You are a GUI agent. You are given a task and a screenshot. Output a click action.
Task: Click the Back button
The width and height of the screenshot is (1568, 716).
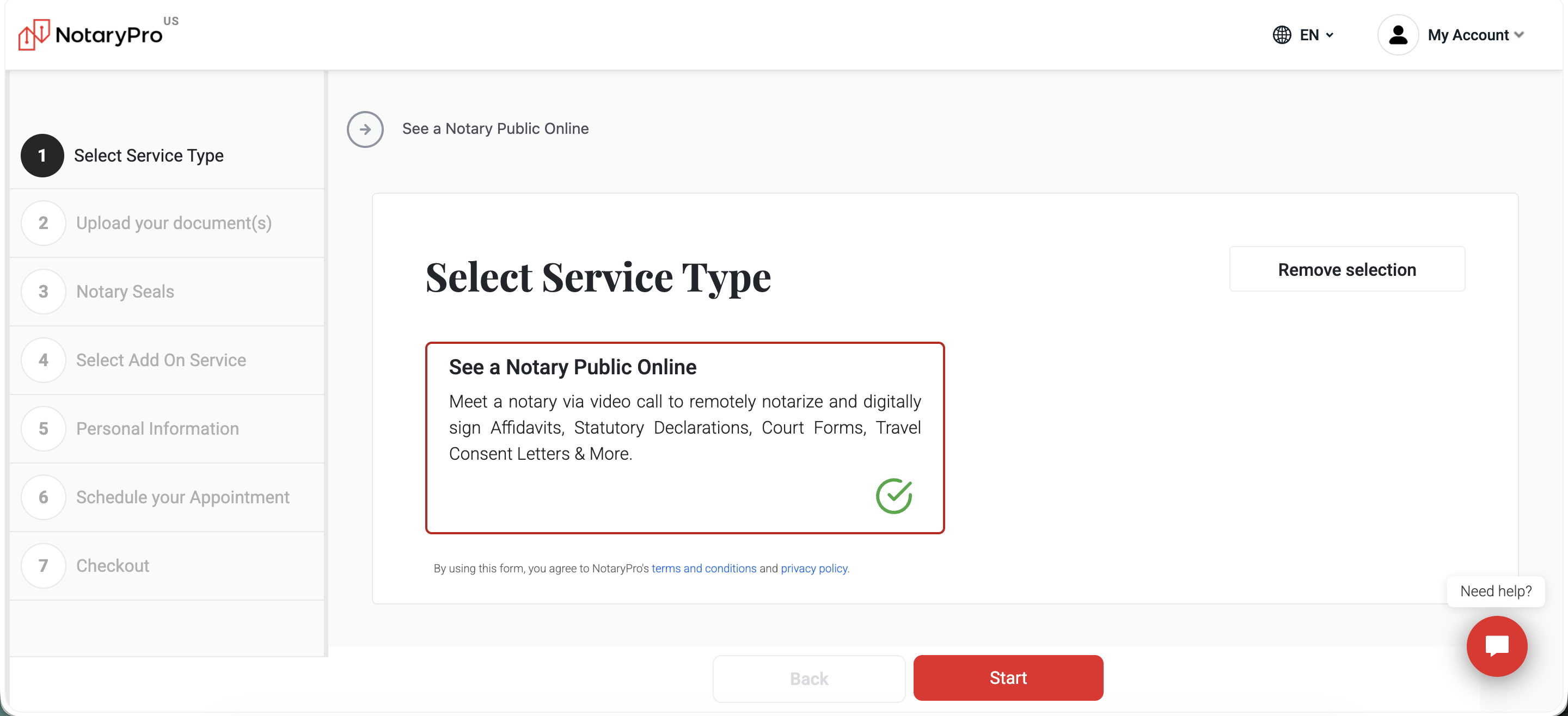pyautogui.click(x=808, y=678)
